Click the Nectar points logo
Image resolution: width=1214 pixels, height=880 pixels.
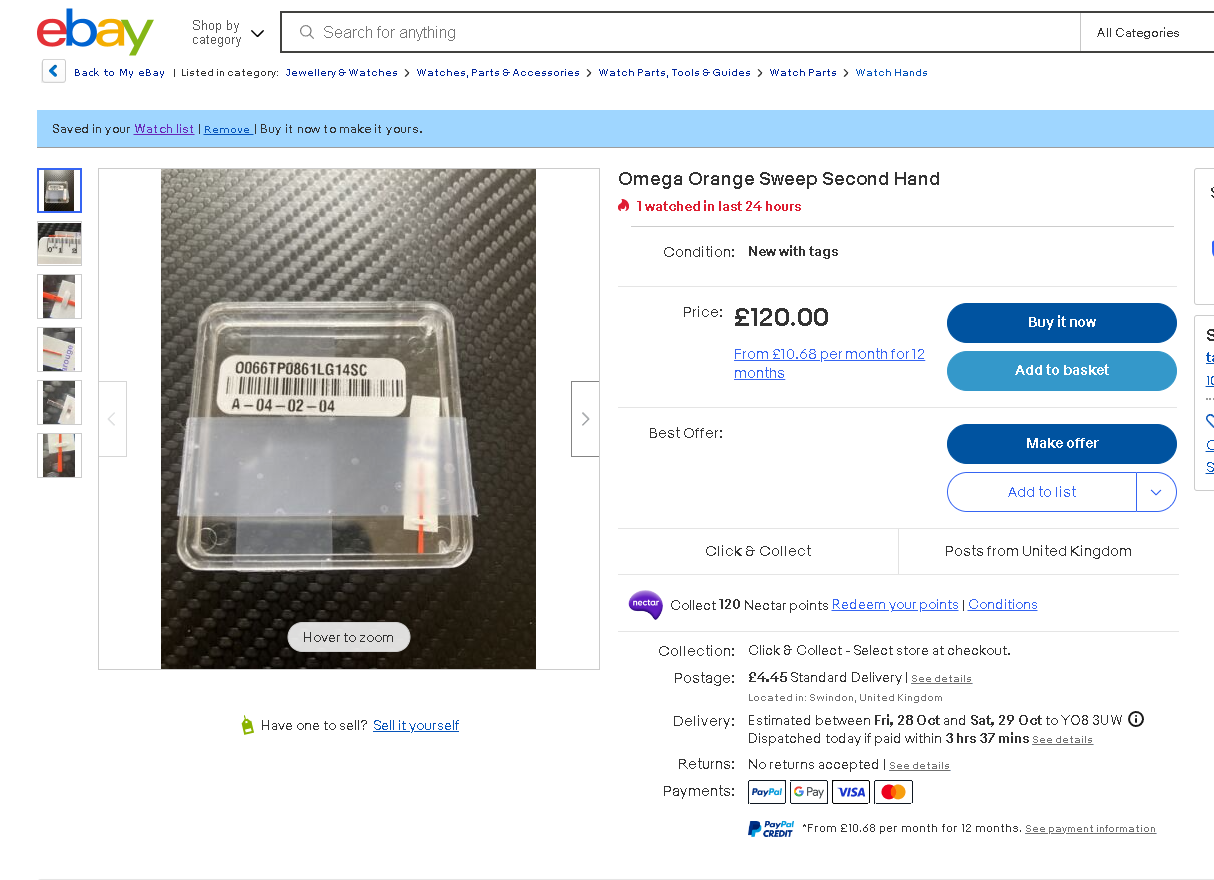point(645,605)
